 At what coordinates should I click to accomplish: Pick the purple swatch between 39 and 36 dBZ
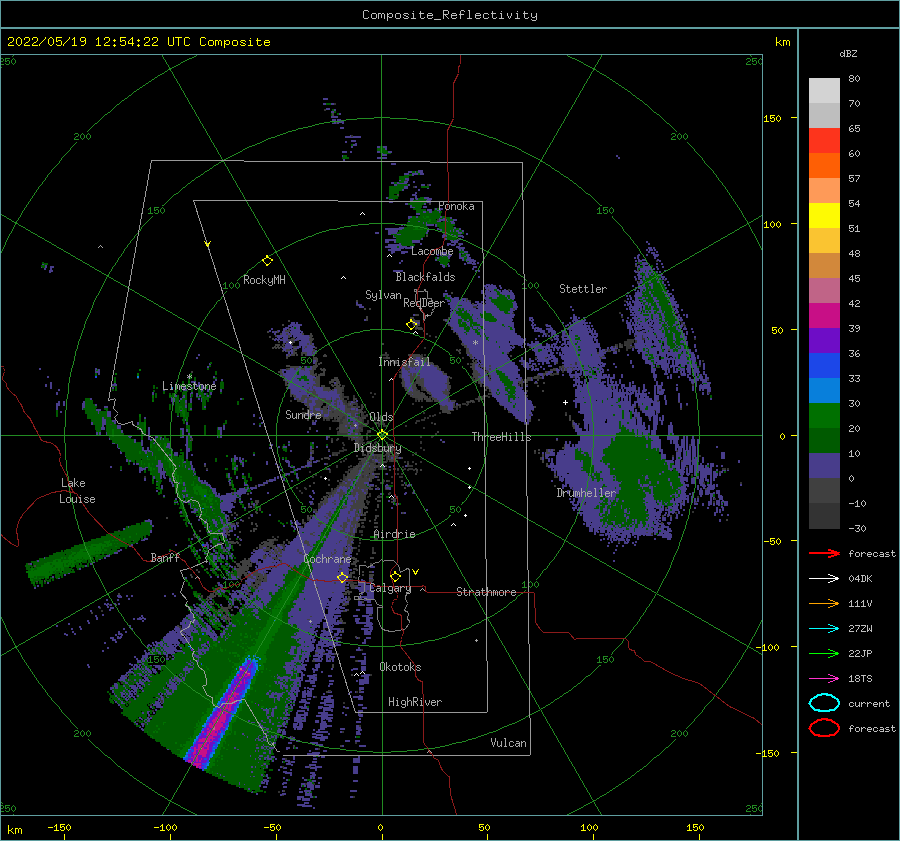pos(824,341)
